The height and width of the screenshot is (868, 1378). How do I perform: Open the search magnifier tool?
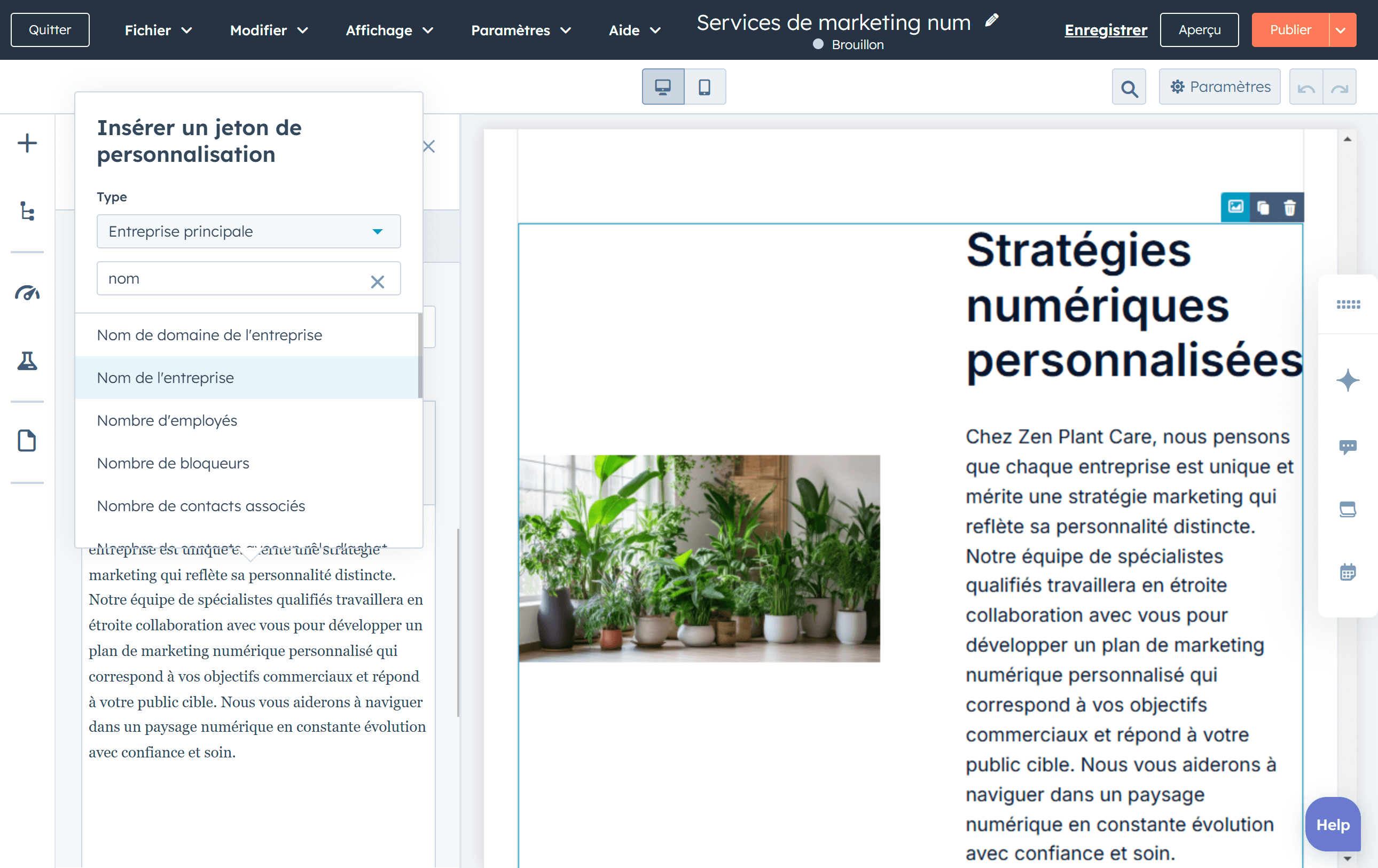[1129, 88]
